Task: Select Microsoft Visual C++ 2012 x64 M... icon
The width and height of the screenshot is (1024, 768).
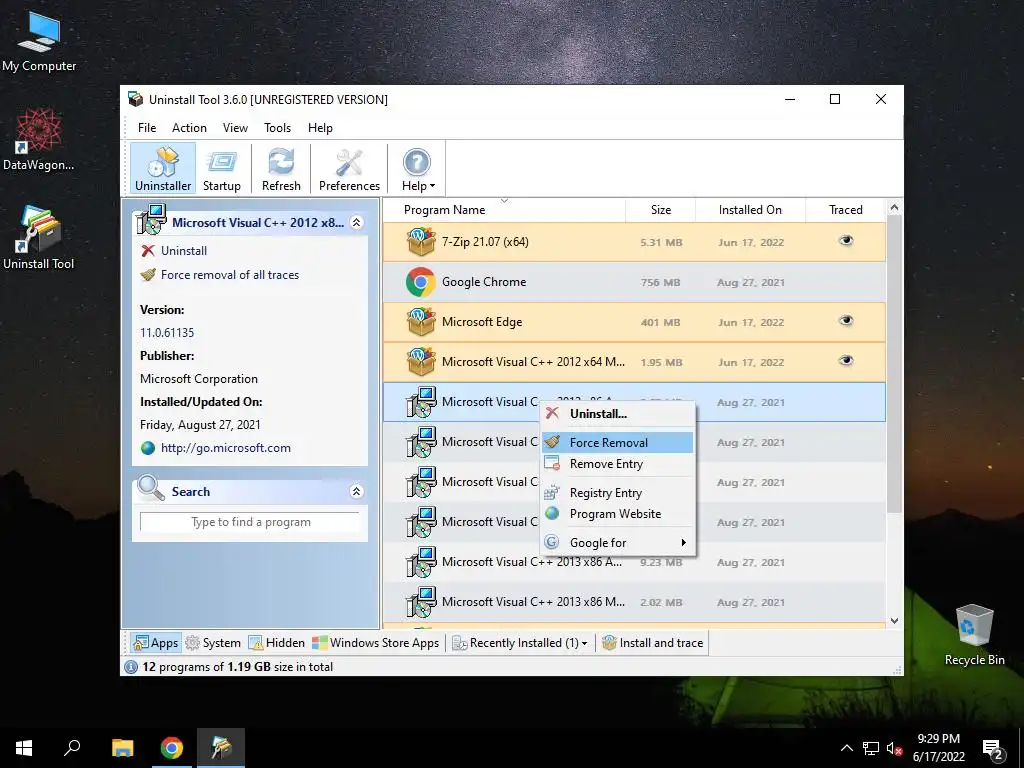Action: tap(421, 362)
